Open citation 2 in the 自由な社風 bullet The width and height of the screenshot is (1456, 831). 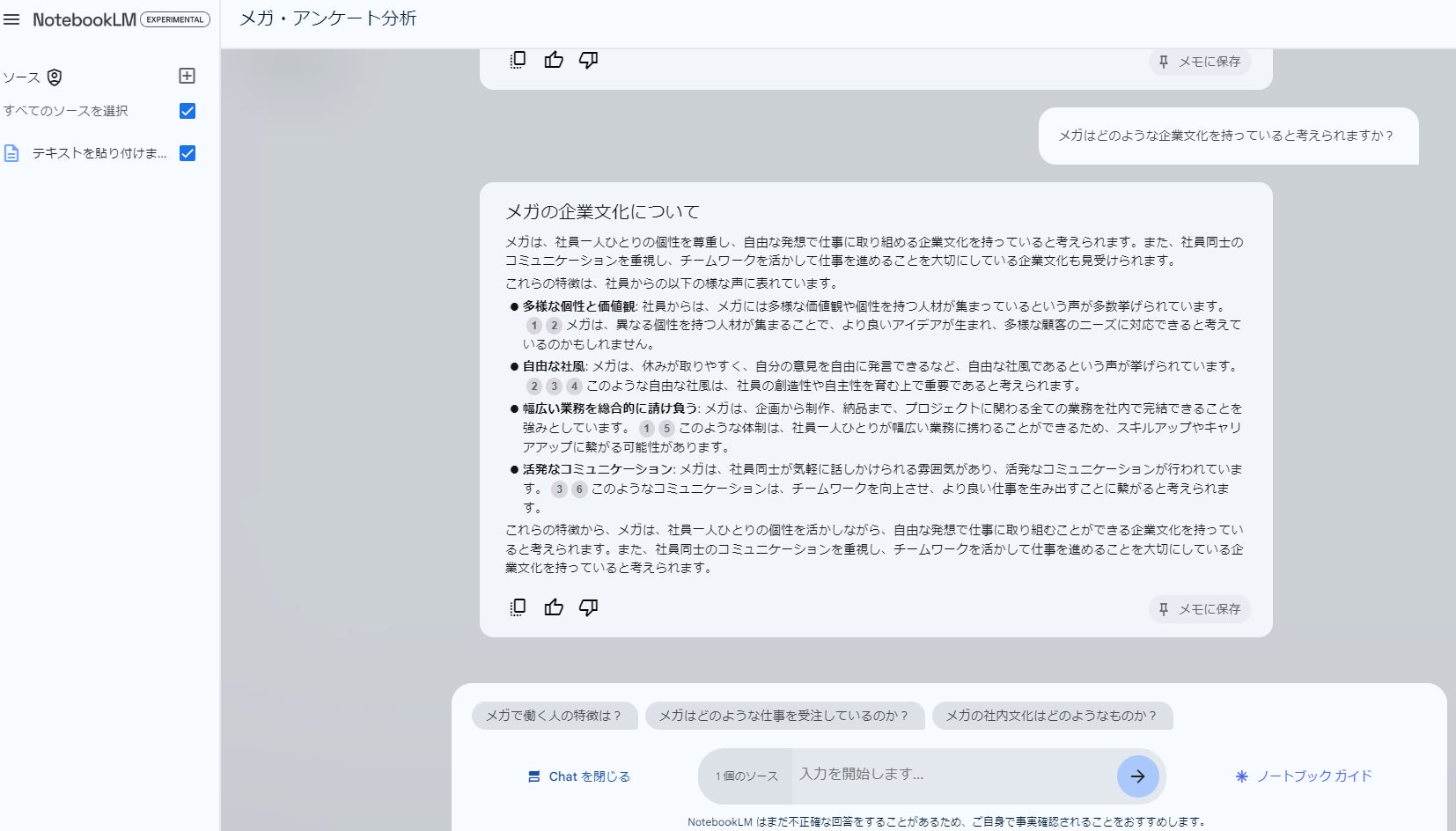click(x=533, y=386)
